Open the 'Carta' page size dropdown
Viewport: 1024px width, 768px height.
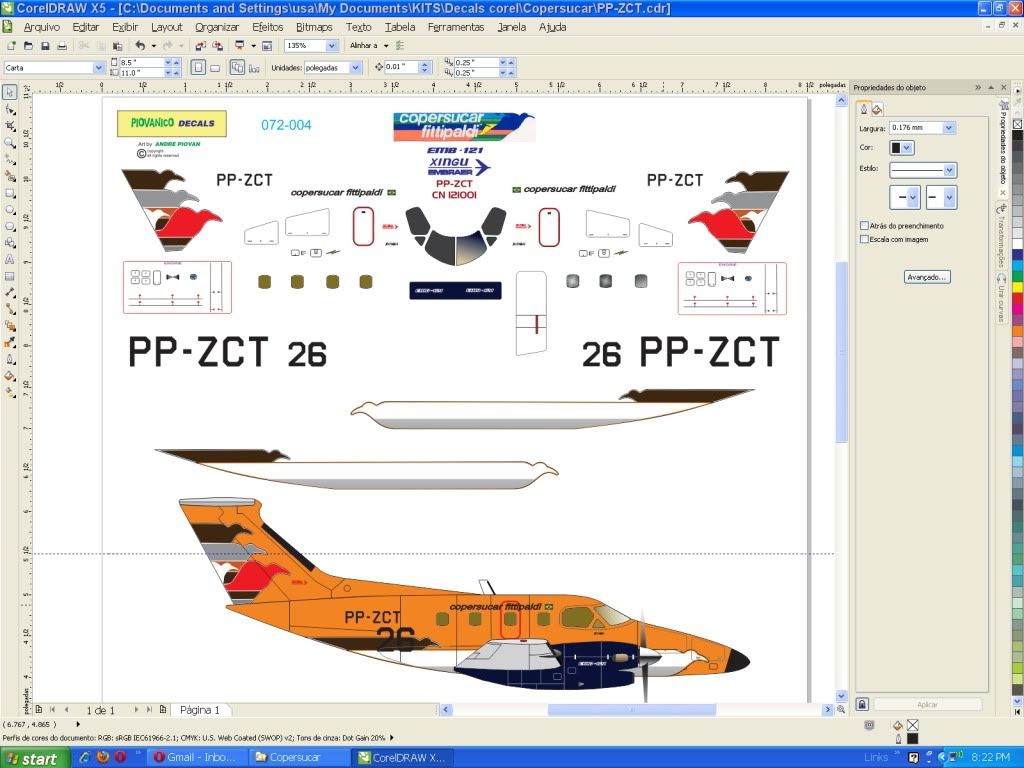point(99,67)
